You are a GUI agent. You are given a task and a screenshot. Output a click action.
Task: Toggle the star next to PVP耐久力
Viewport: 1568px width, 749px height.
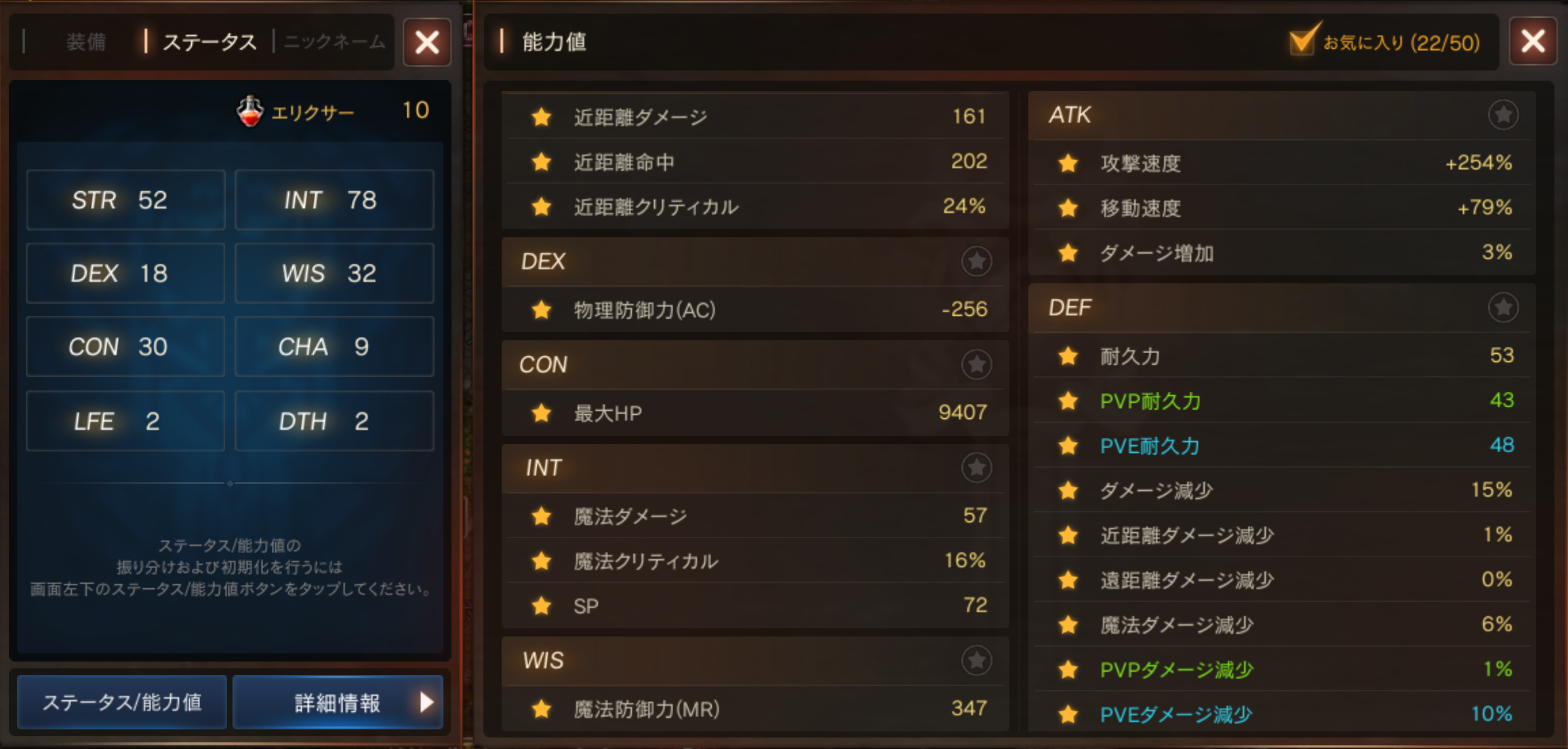click(x=1068, y=401)
